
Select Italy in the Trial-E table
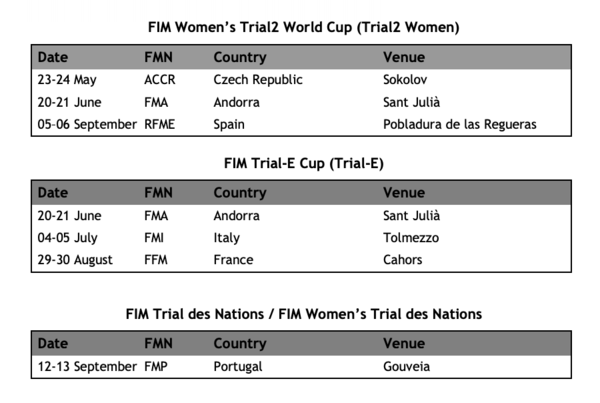227,238
